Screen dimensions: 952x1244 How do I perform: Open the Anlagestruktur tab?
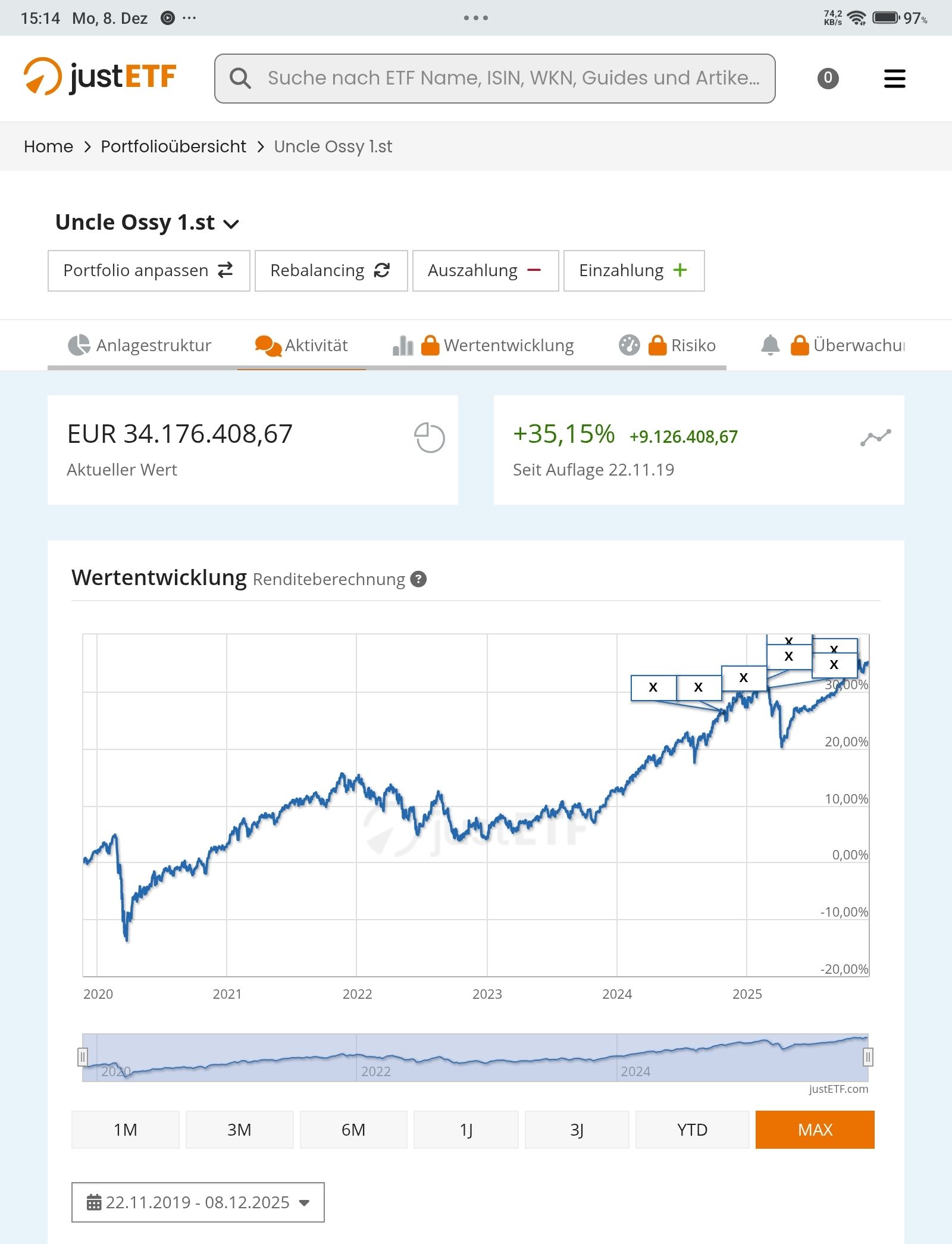click(140, 345)
